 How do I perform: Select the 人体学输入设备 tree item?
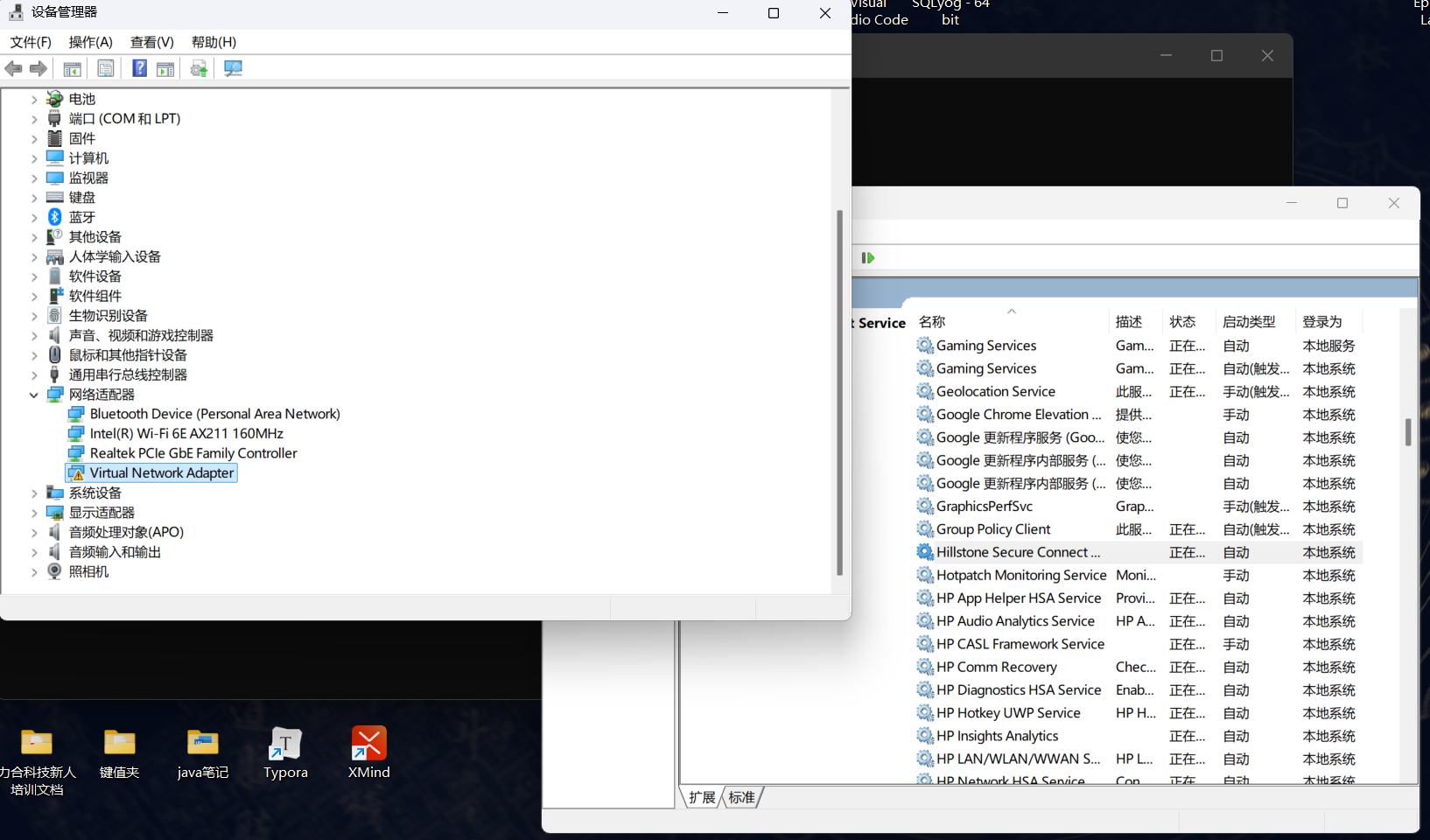[115, 256]
